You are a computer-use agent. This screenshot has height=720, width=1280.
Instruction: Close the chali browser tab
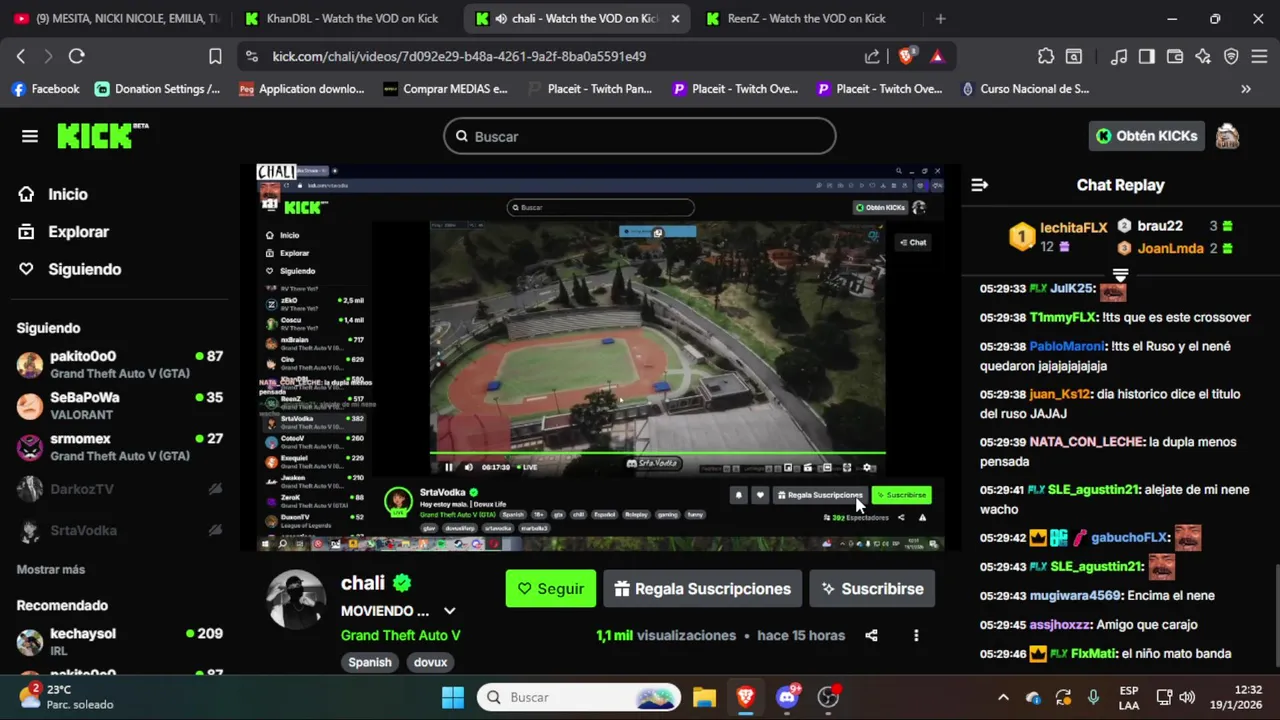675,18
